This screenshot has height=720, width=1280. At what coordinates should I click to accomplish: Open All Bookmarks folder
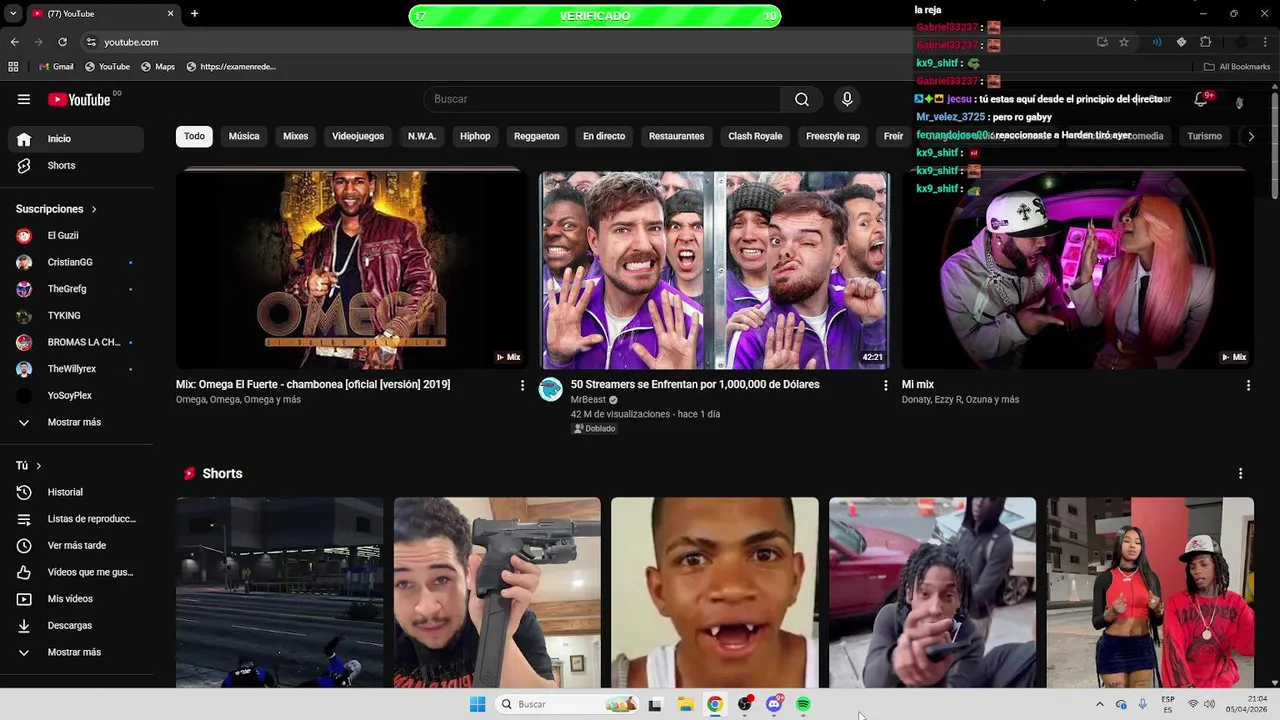coord(1237,67)
